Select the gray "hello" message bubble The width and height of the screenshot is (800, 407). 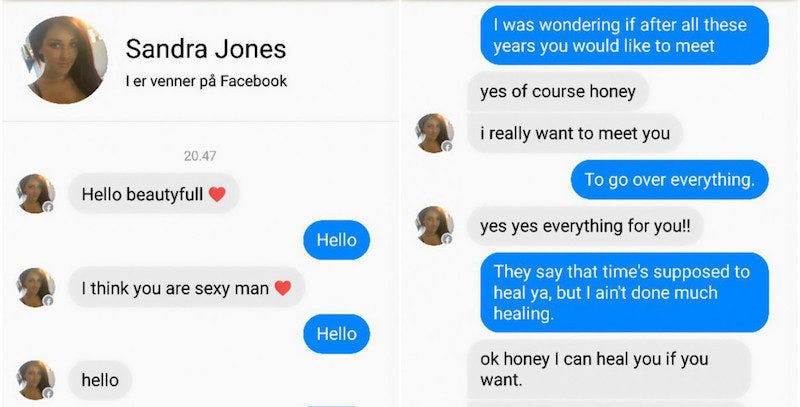click(x=100, y=380)
